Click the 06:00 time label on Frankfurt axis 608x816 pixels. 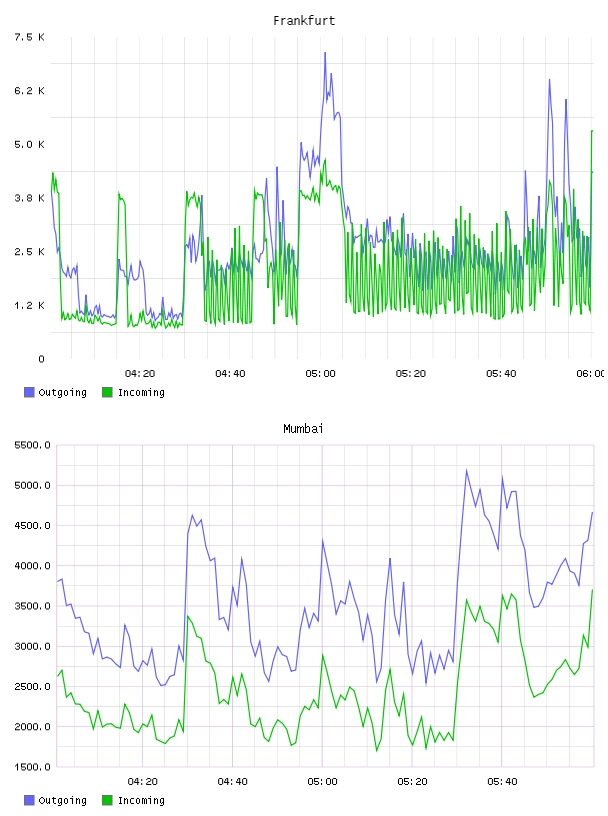click(591, 374)
